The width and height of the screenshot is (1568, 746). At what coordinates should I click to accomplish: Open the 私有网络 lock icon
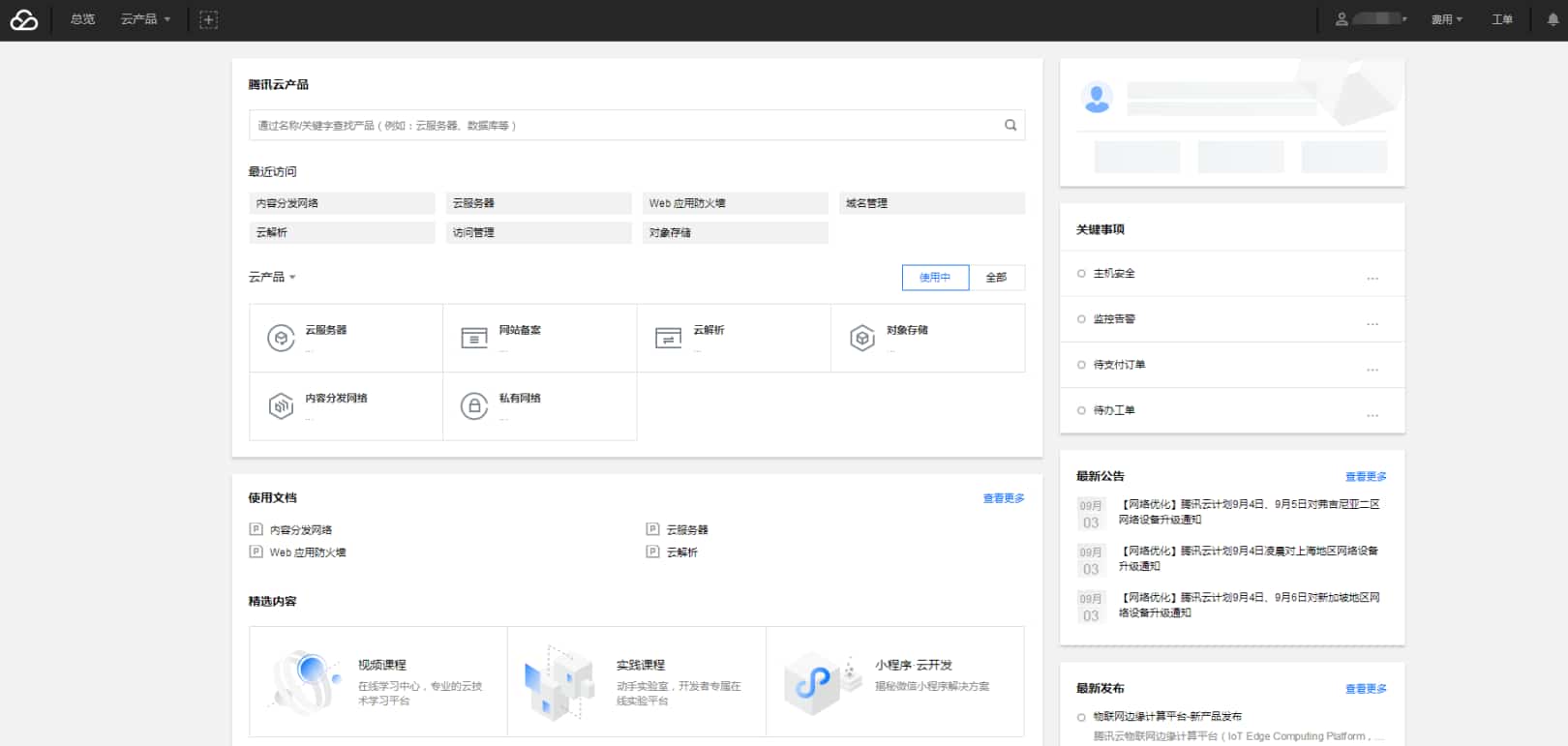click(x=474, y=406)
